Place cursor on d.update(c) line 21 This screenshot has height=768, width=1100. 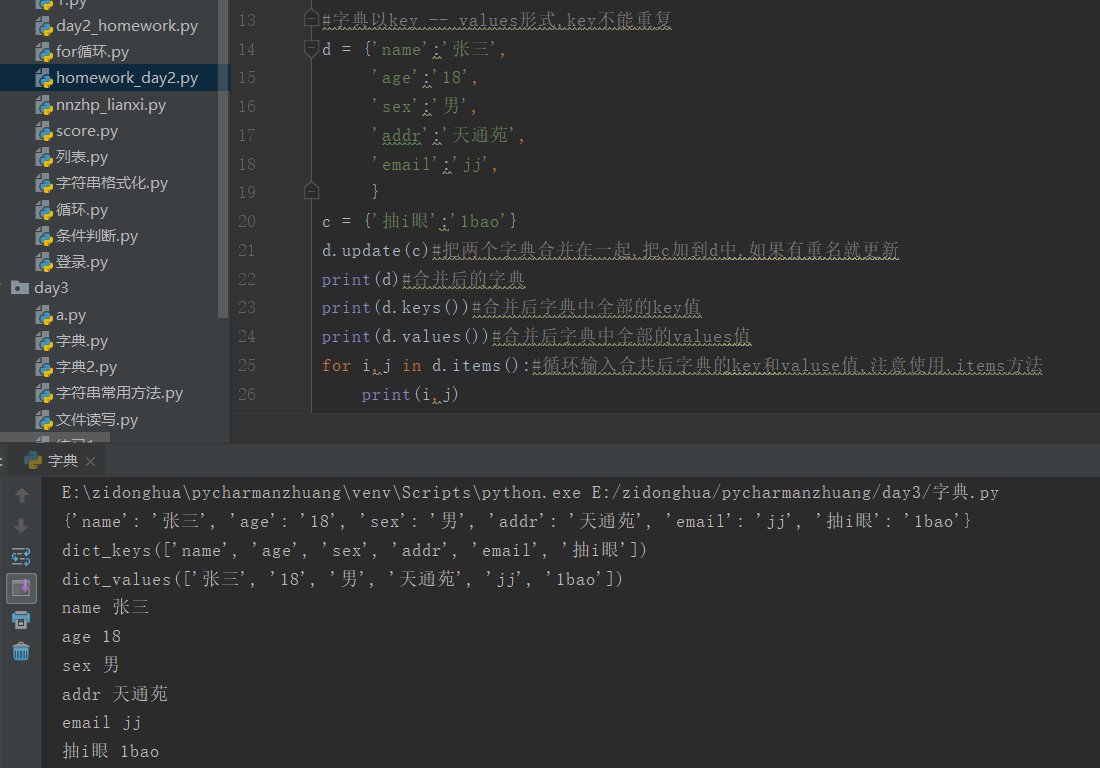tap(375, 250)
